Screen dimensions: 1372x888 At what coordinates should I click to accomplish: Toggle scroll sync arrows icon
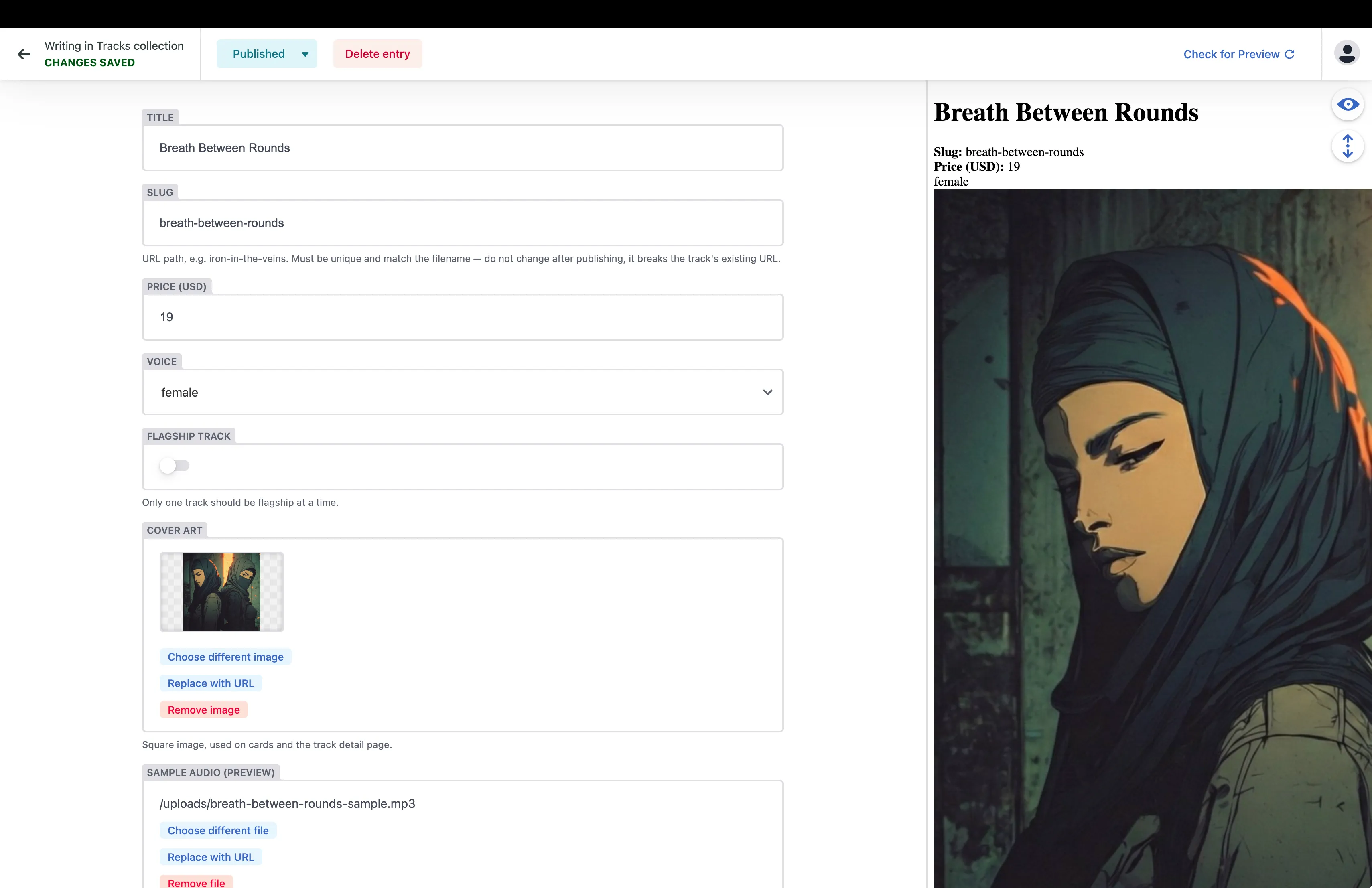pos(1348,146)
